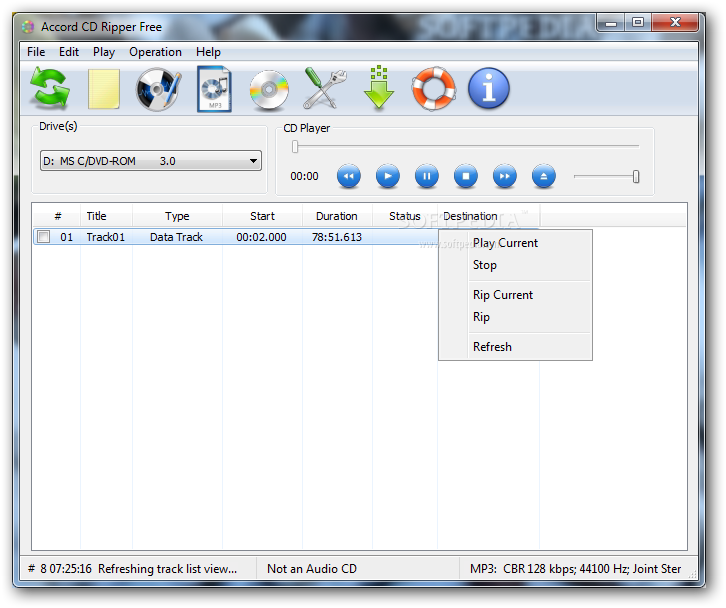Click the CD player eject button

click(x=544, y=176)
